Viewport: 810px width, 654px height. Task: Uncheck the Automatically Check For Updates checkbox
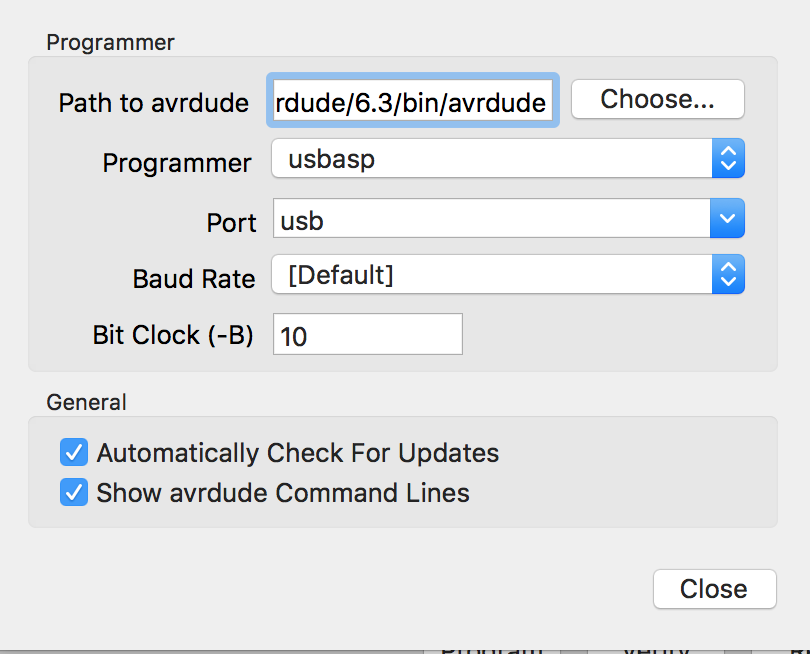[74, 453]
